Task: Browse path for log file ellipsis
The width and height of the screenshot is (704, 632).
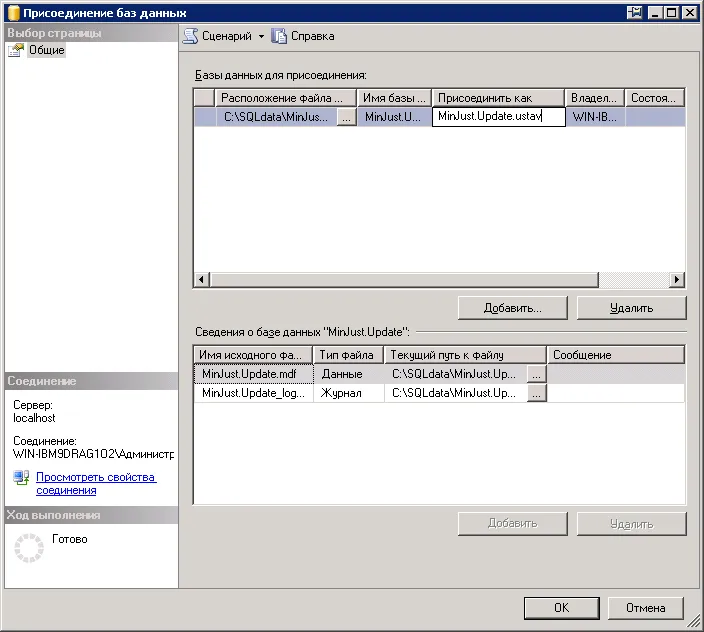Action: coord(537,393)
